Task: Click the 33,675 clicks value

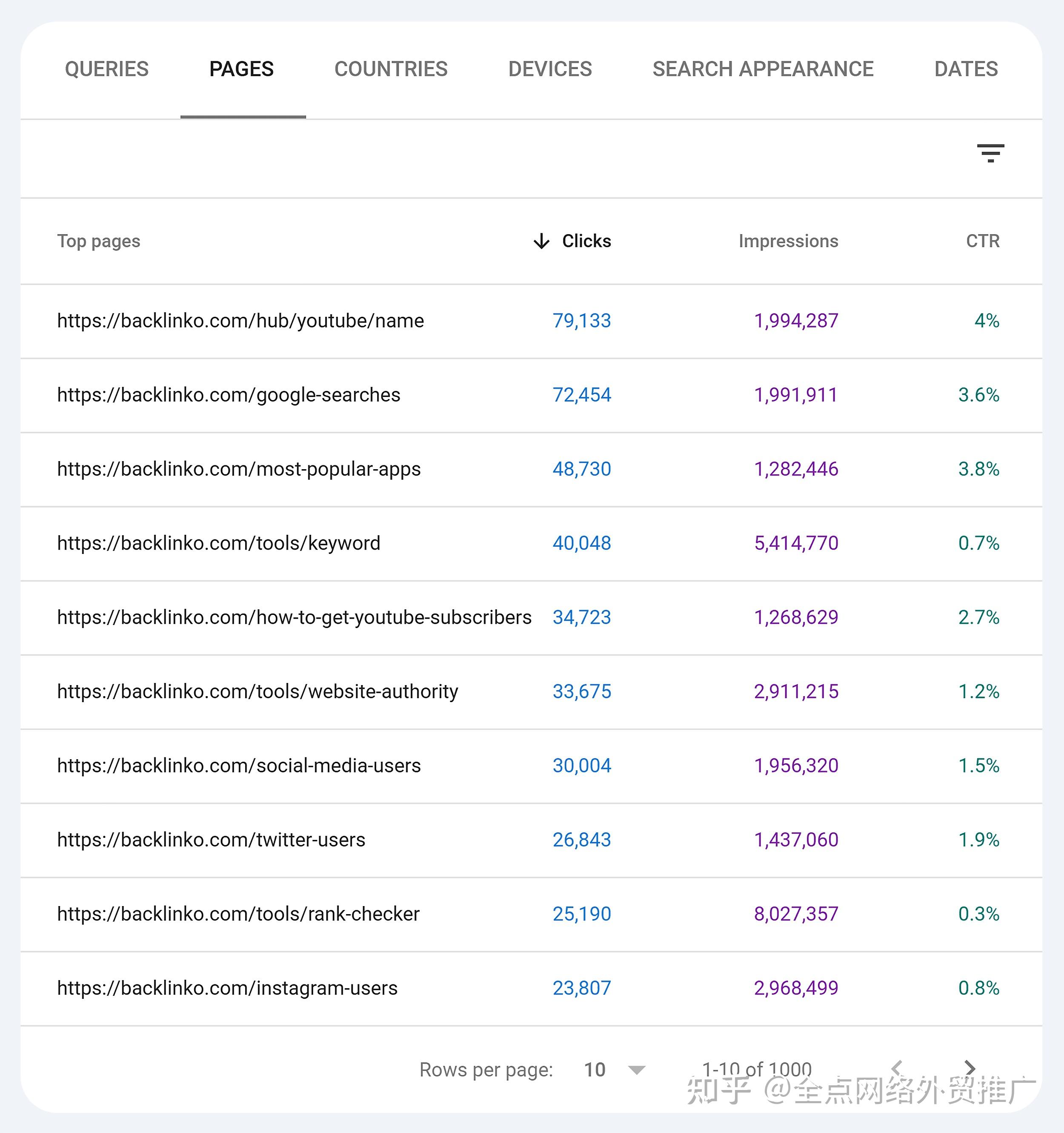Action: (x=581, y=691)
